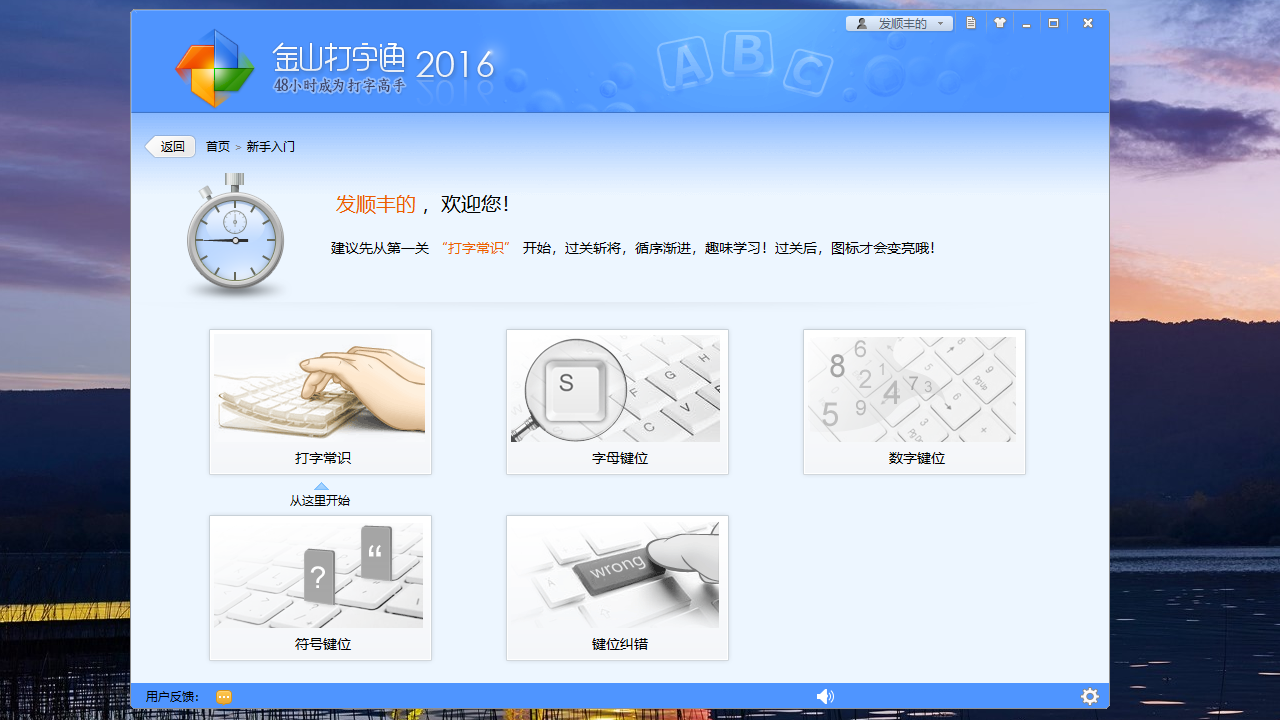Mute sound with the speaker icon
Screen dimensions: 1280x720
coord(825,696)
